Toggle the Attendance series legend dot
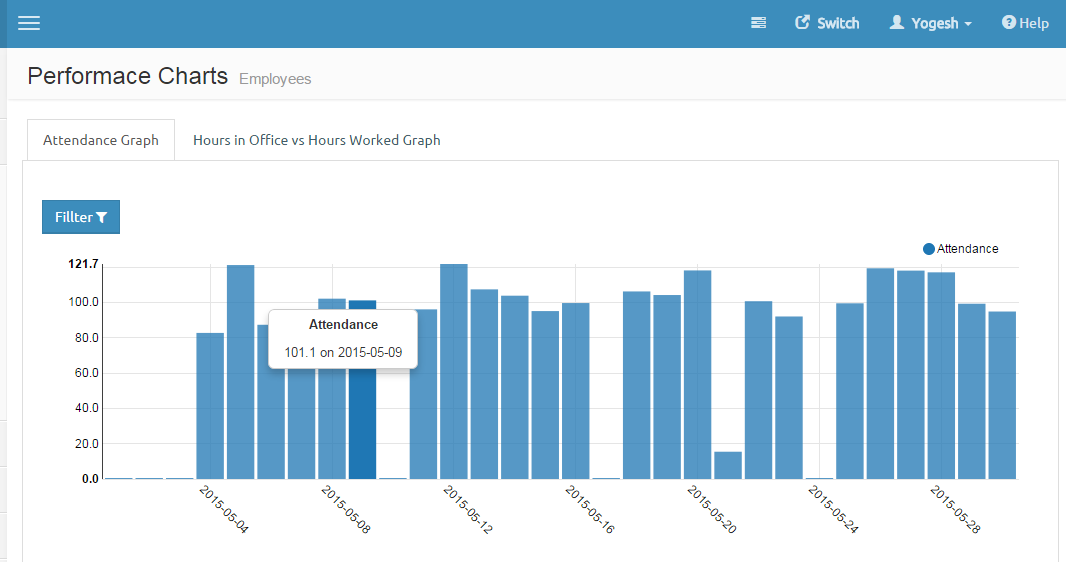The height and width of the screenshot is (562, 1066). (x=929, y=249)
